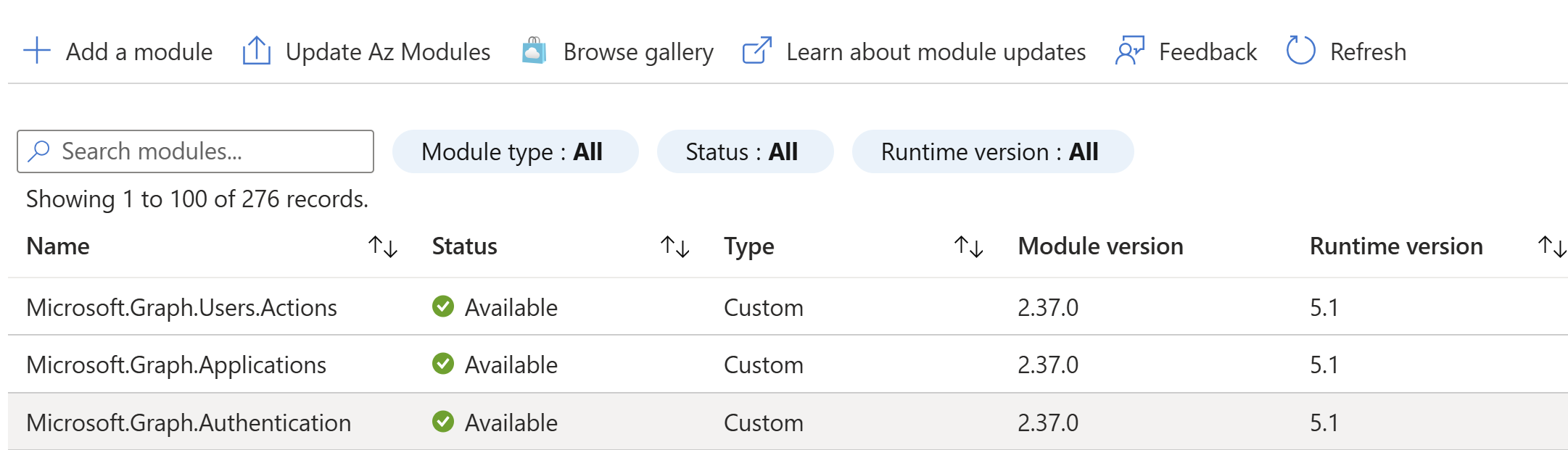Click the Module version column header
Viewport: 1568px width, 450px height.
(x=1100, y=246)
